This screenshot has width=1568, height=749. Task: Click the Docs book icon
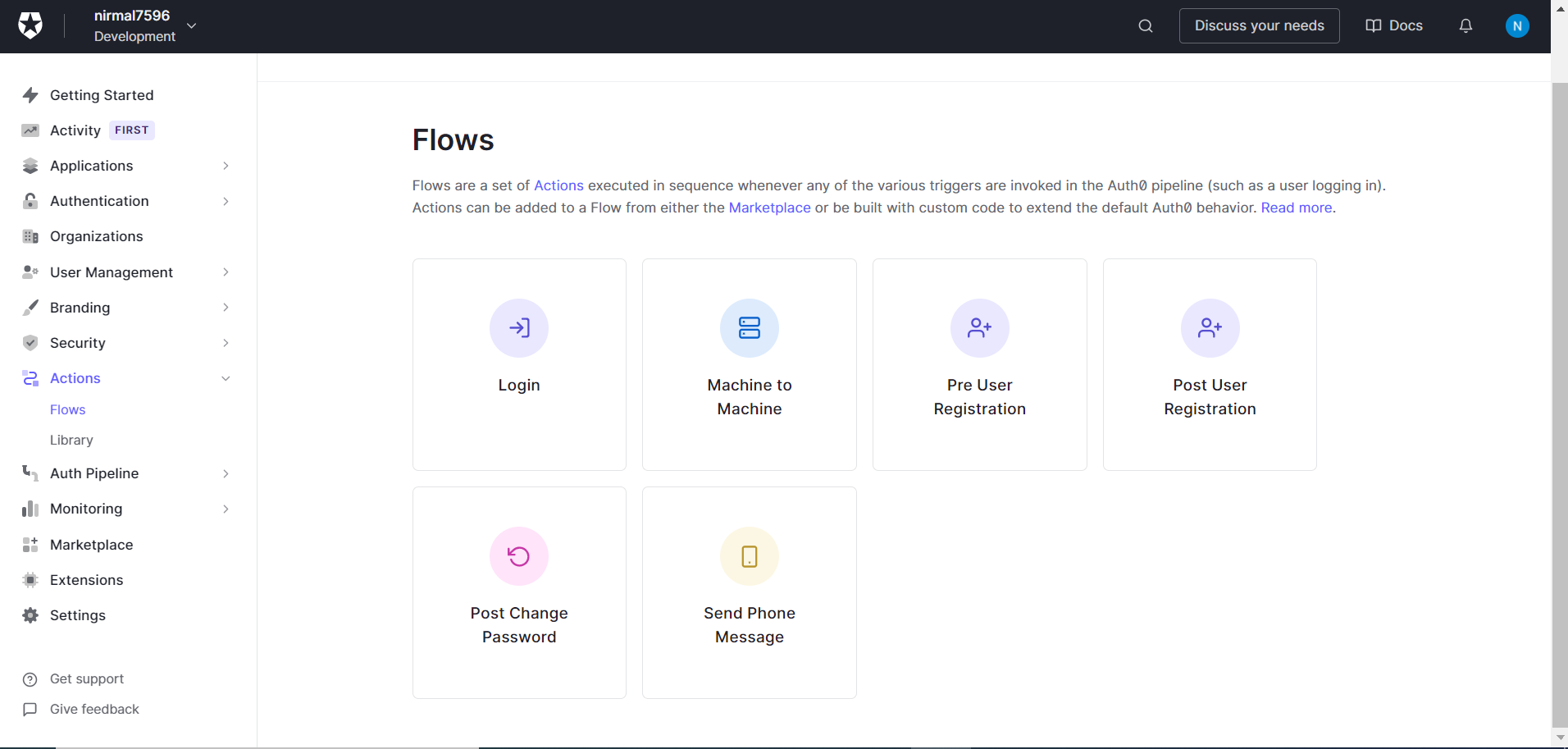[1374, 26]
